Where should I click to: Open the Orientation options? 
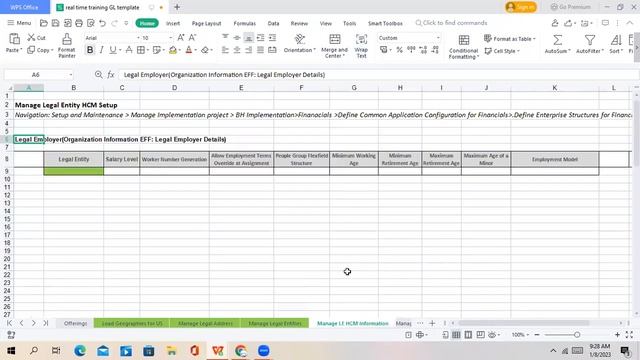[x=300, y=43]
